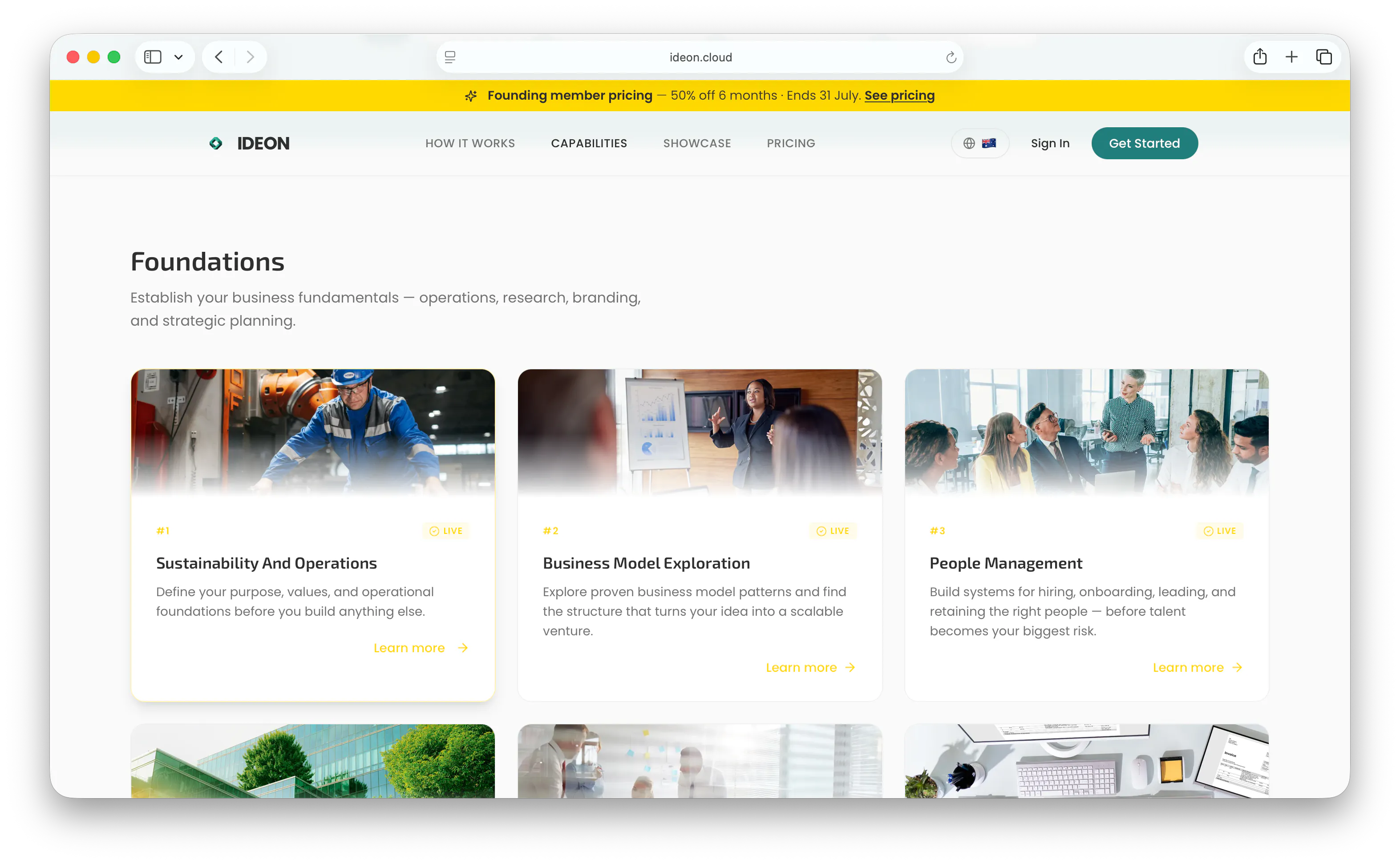The height and width of the screenshot is (864, 1400).
Task: Click the Business Model Exploration card title
Action: click(x=646, y=563)
